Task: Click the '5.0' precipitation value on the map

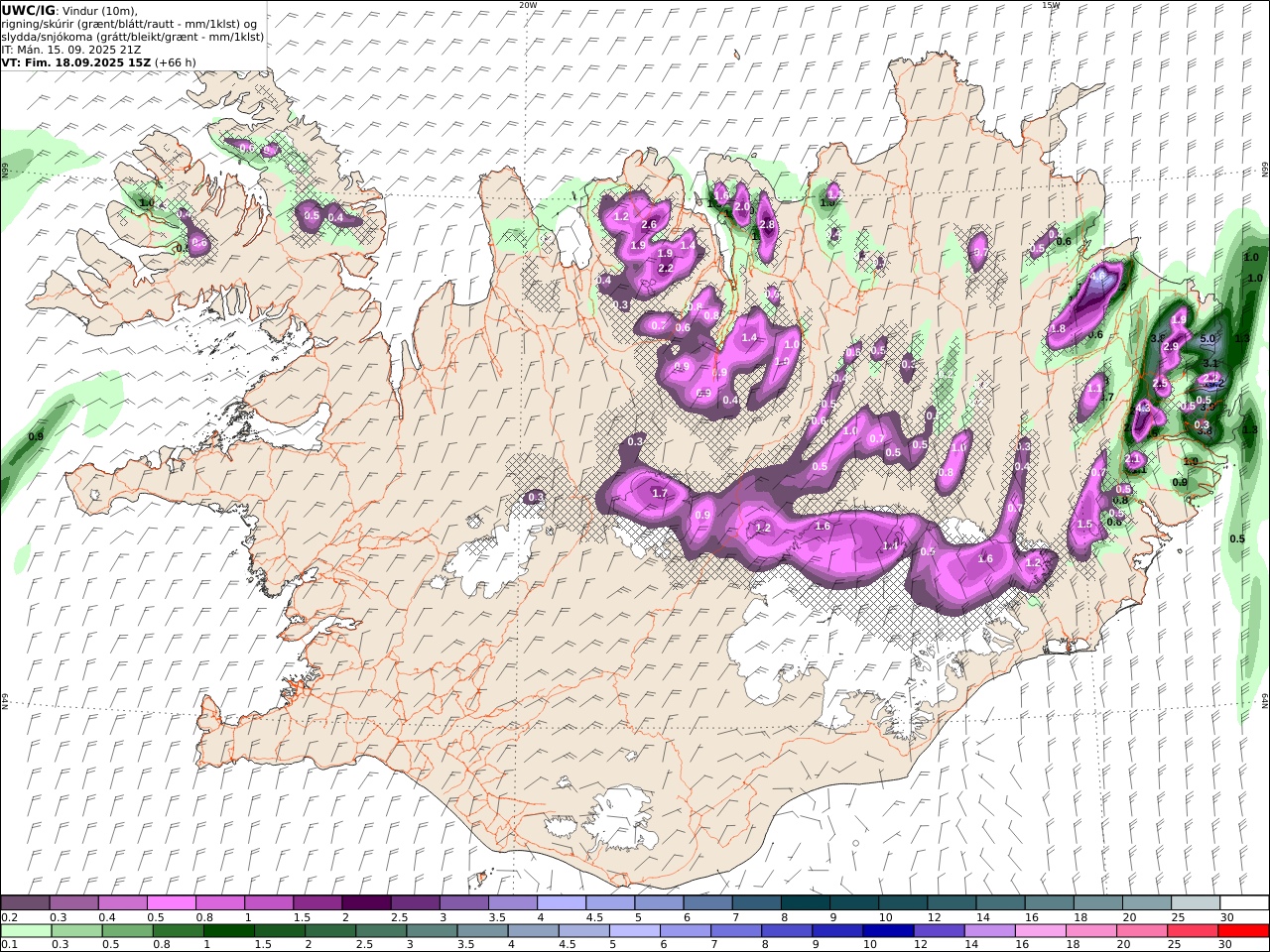Action: [1207, 339]
